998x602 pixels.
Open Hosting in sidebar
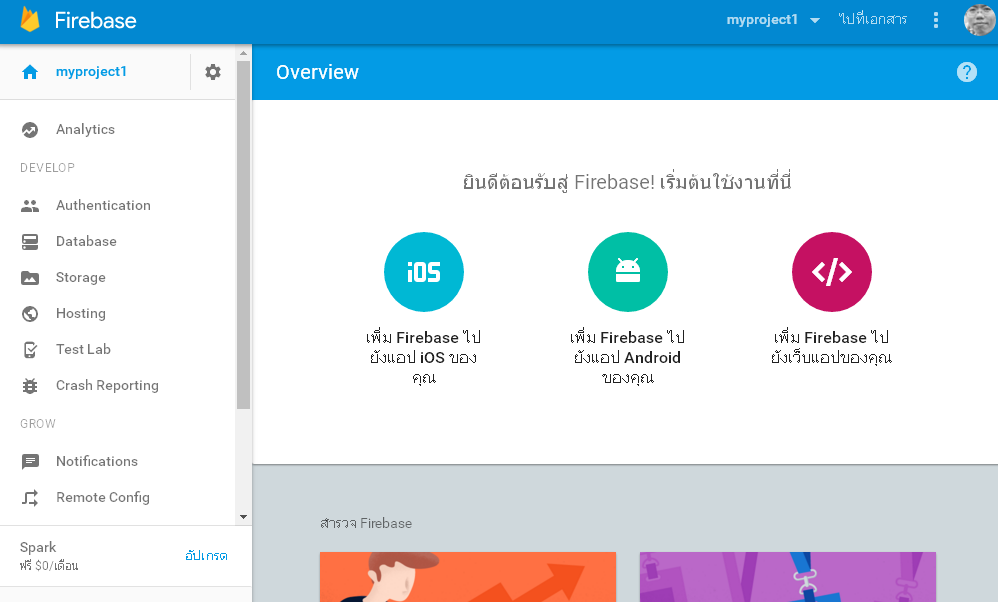[x=81, y=313]
